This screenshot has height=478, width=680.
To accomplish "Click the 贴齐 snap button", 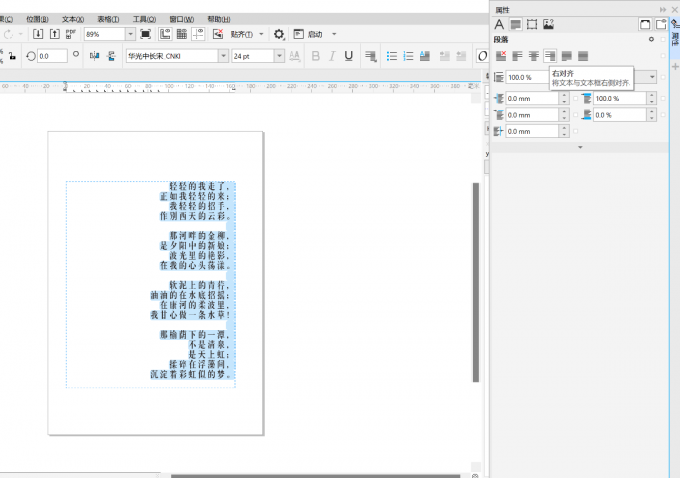I will (x=243, y=34).
